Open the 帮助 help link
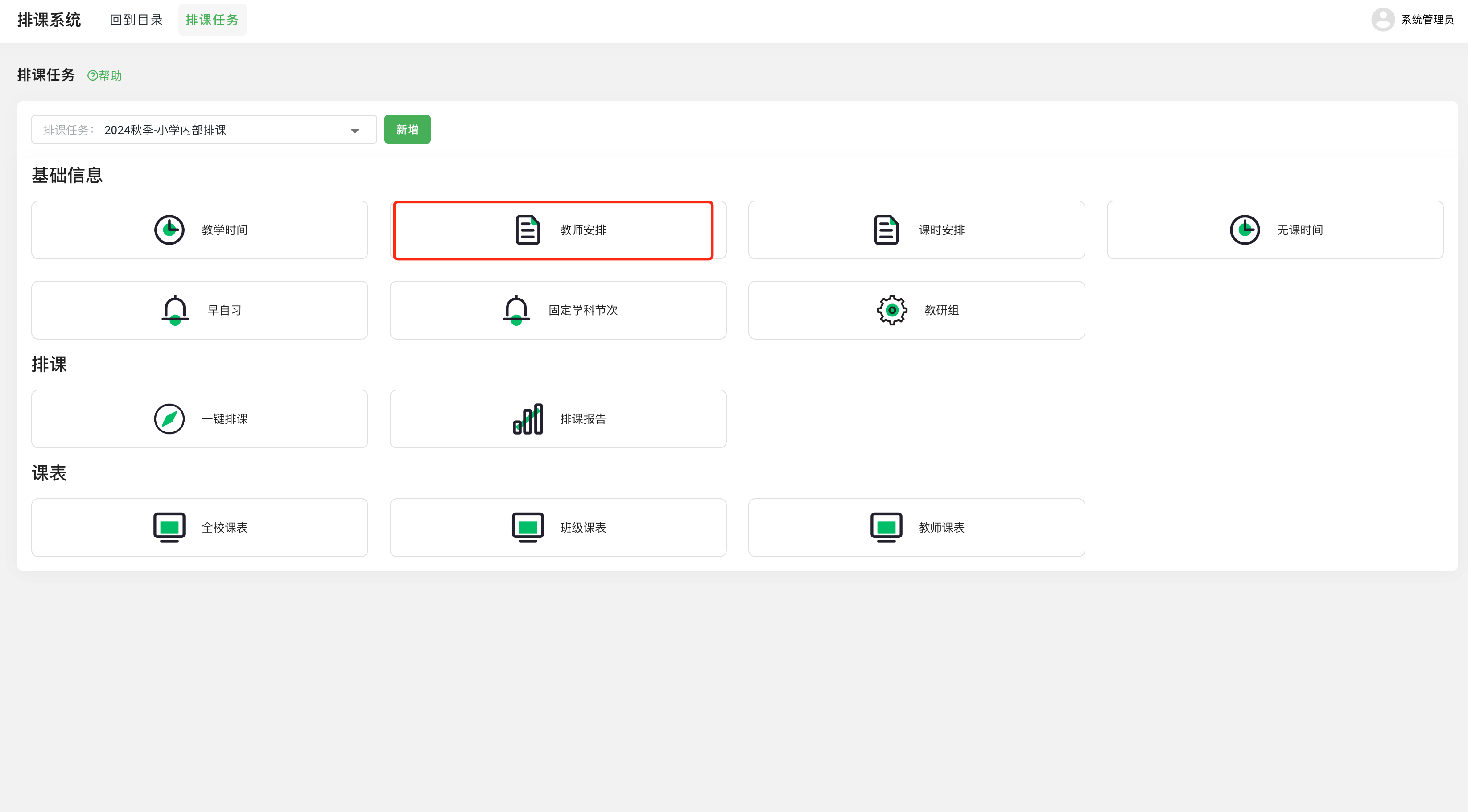1468x812 pixels. click(105, 76)
